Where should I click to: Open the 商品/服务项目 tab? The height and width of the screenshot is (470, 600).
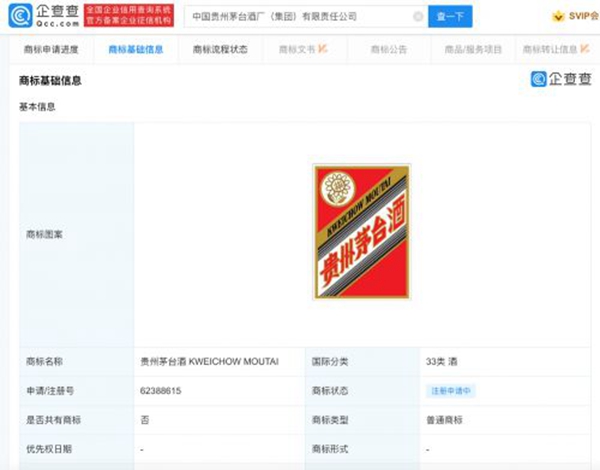click(473, 49)
